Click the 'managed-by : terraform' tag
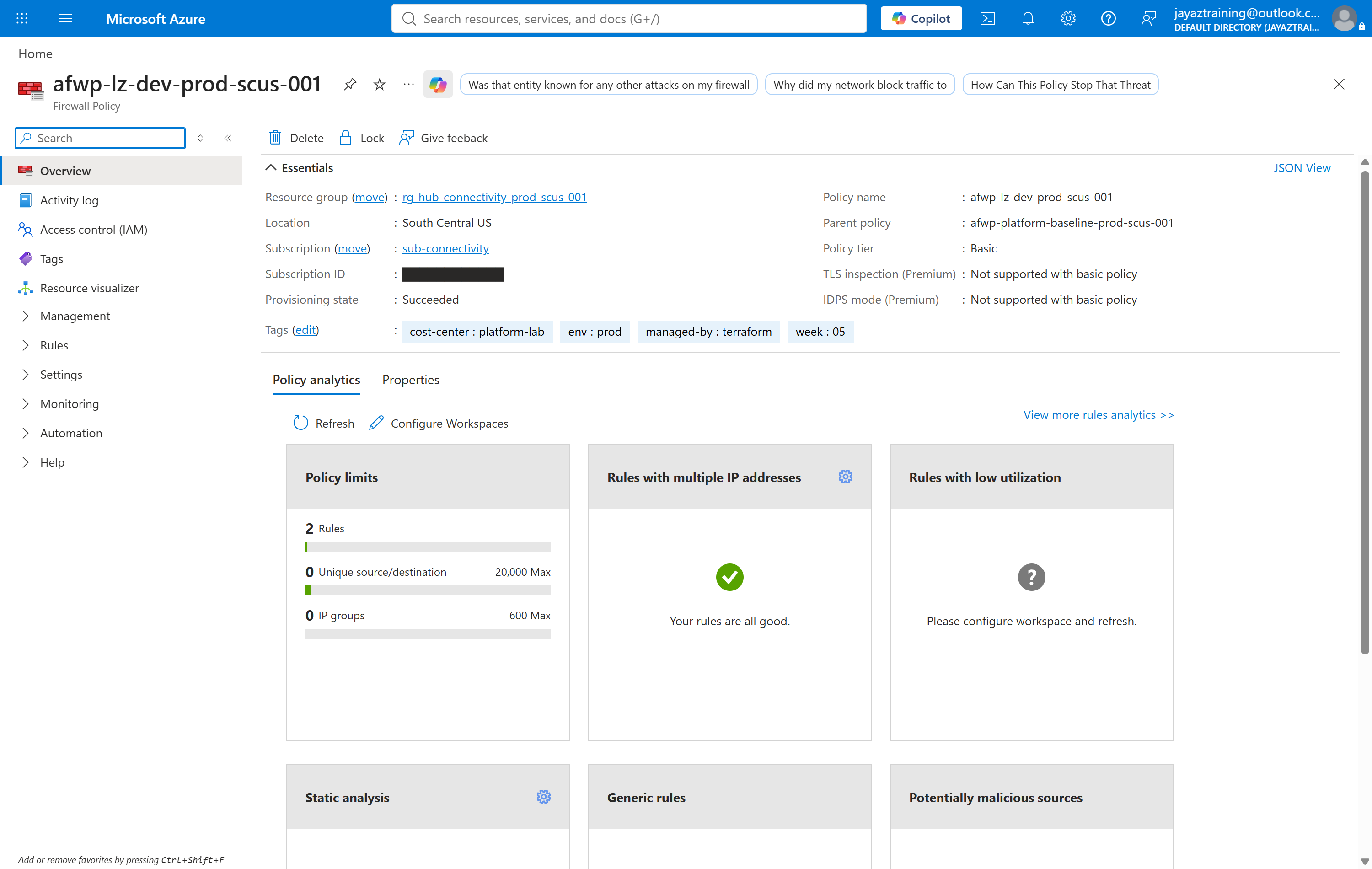 [x=708, y=331]
